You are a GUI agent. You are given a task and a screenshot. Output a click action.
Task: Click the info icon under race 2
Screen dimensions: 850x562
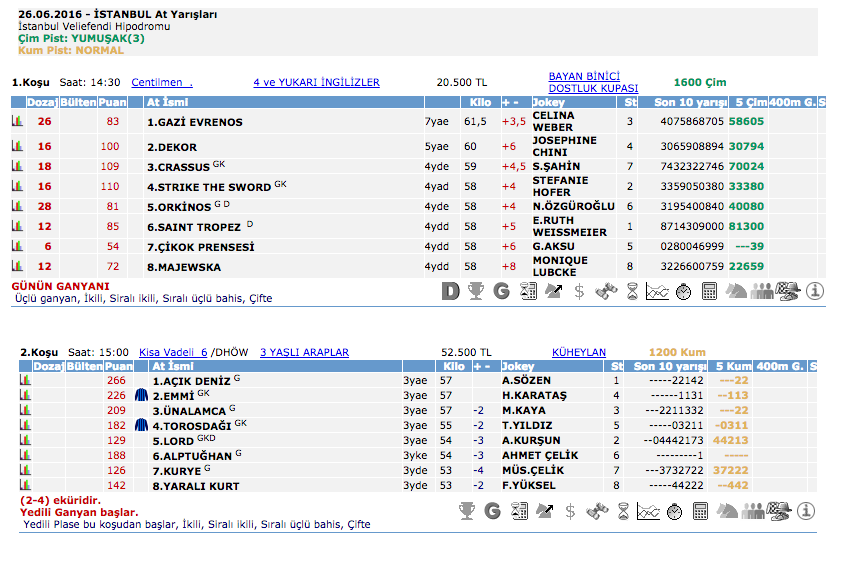click(x=814, y=511)
